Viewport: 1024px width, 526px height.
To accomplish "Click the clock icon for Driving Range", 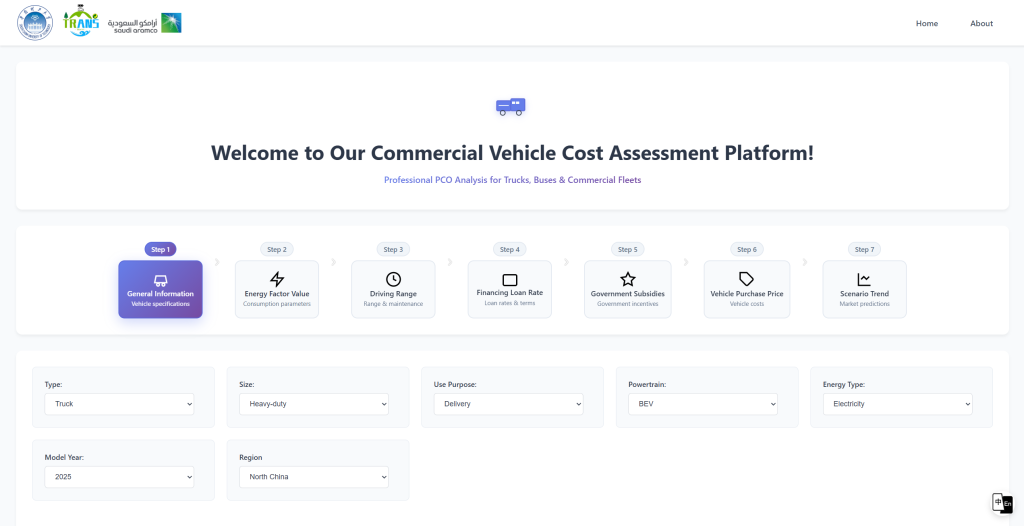I will click(393, 279).
